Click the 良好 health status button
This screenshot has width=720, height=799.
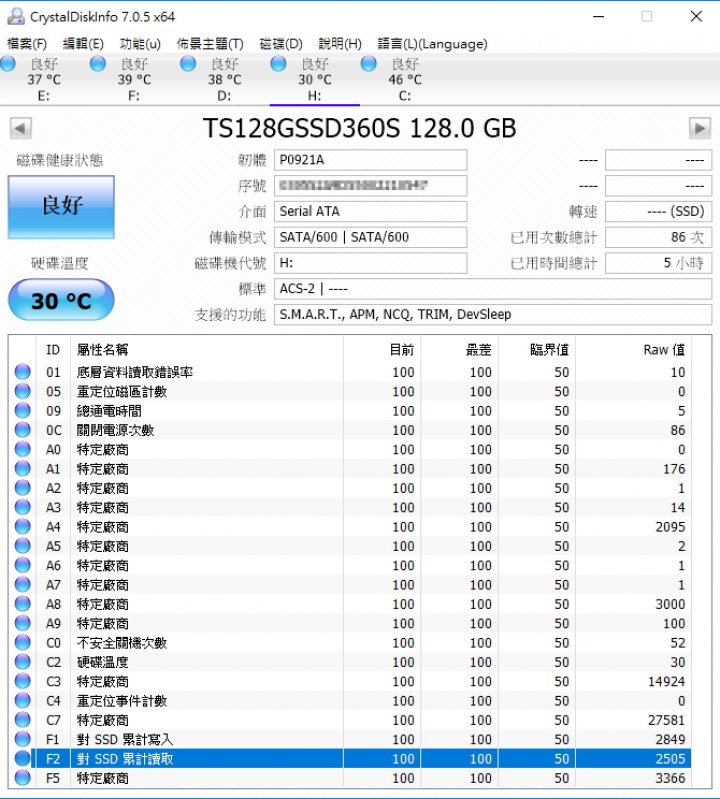[x=61, y=207]
